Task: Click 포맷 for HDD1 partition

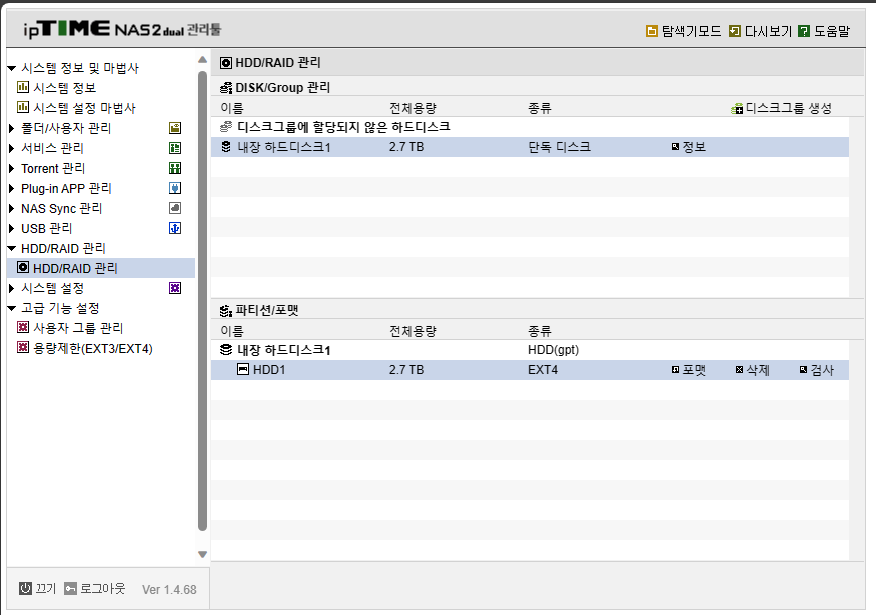Action: click(x=689, y=370)
